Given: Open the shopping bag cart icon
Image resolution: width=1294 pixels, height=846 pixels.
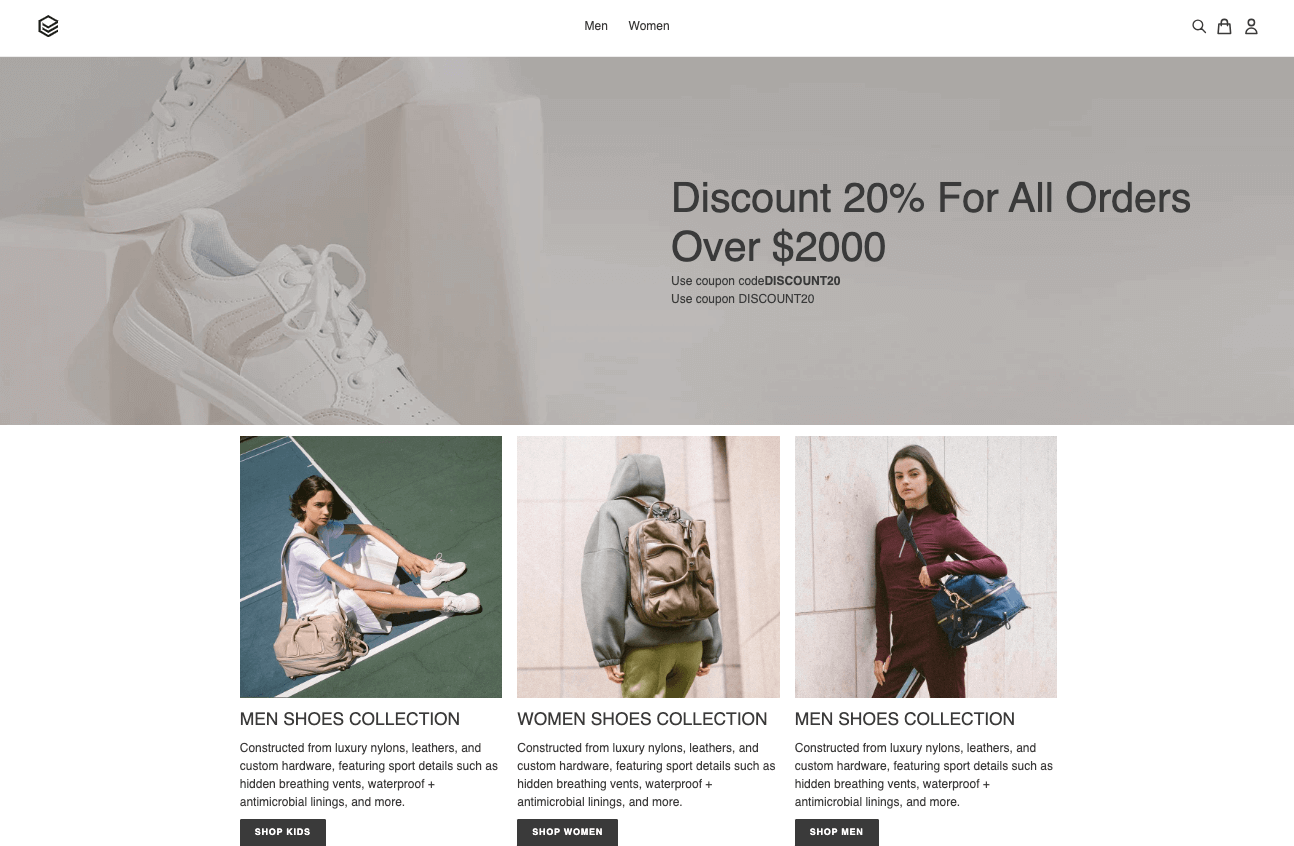Looking at the screenshot, I should coord(1224,27).
